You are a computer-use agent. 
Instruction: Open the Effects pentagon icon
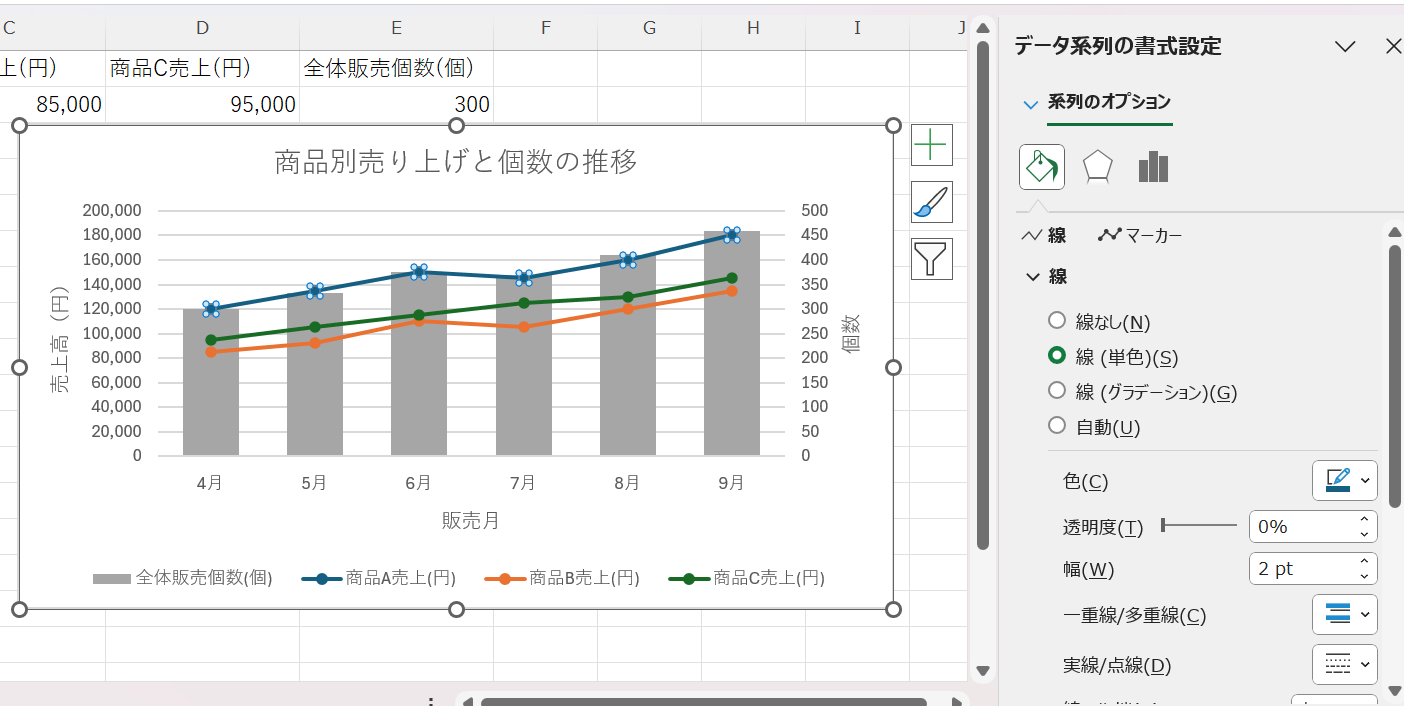(1097, 167)
